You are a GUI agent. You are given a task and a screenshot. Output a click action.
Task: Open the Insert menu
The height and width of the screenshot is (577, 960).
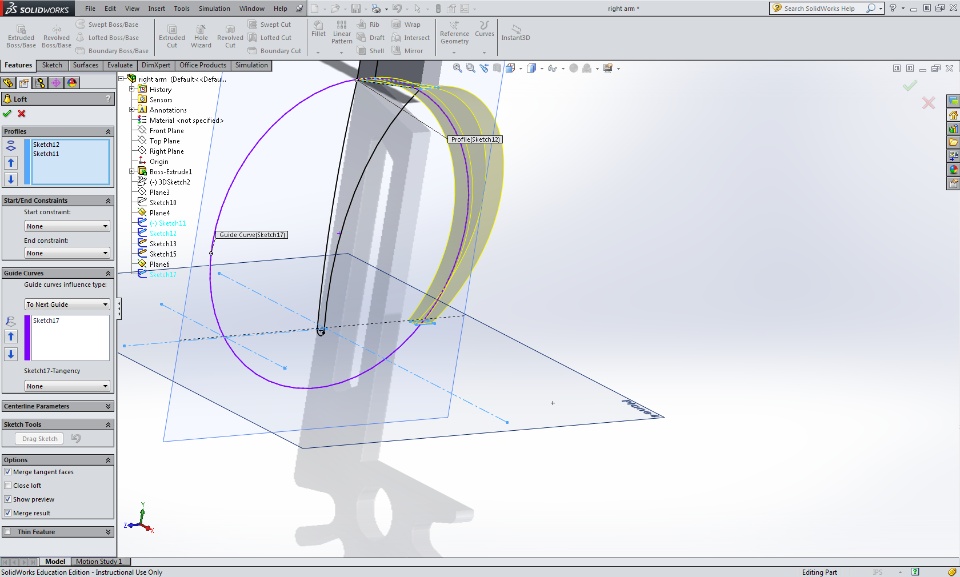(156, 9)
